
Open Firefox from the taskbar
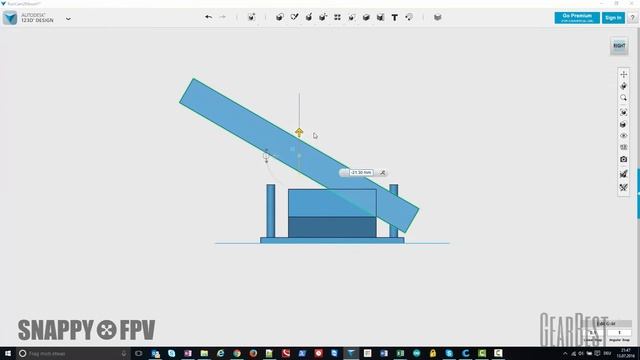tap(253, 353)
